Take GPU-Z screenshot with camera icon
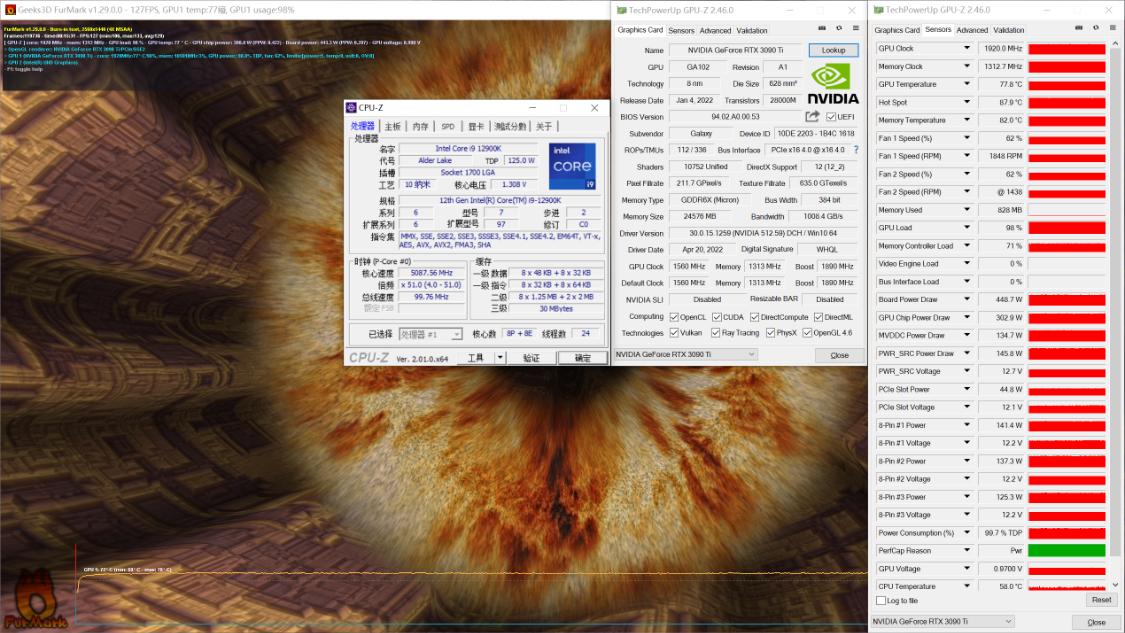 [x=822, y=30]
